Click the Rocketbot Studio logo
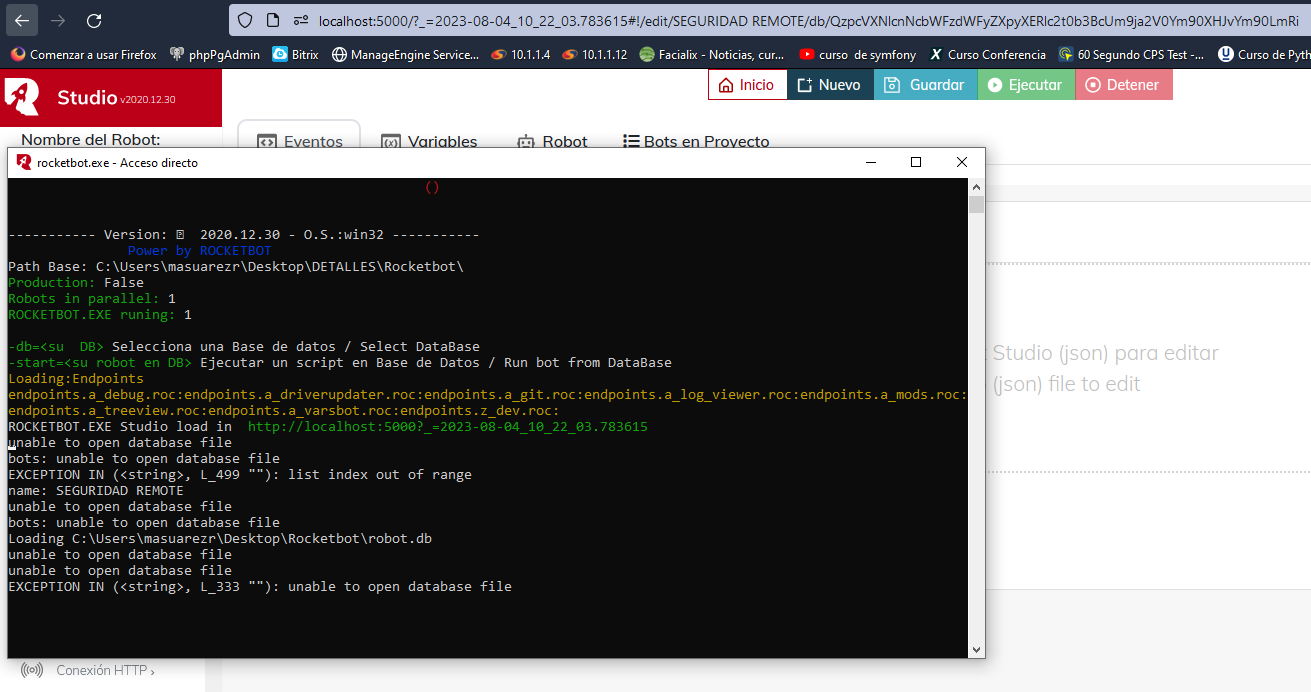 24,97
